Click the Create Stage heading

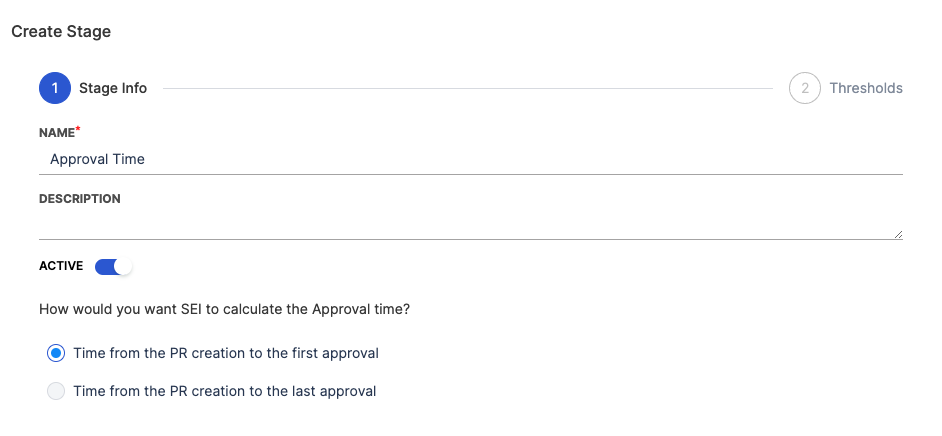click(61, 32)
